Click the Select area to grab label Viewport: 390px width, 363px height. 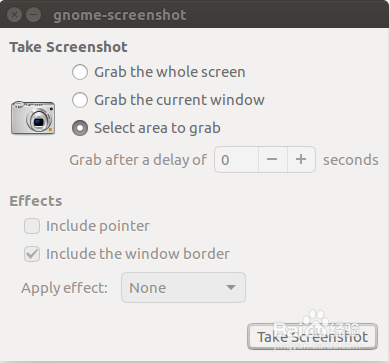[157, 128]
